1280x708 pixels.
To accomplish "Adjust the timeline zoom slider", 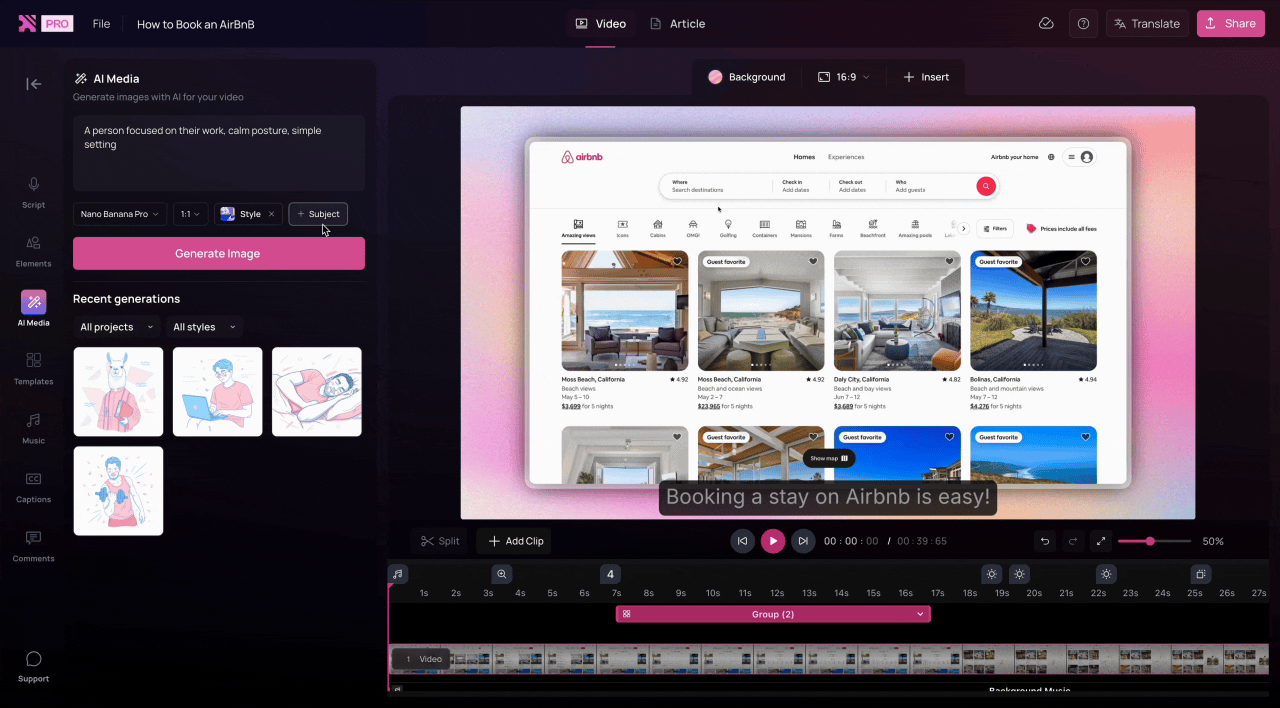I will pyautogui.click(x=1154, y=541).
